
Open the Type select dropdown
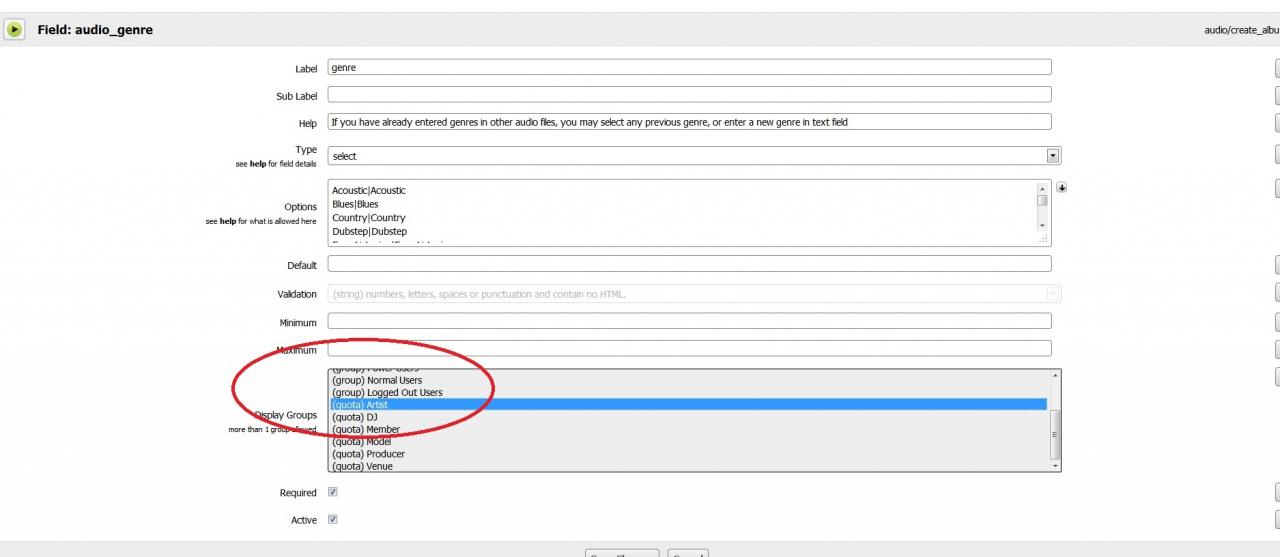(694, 156)
